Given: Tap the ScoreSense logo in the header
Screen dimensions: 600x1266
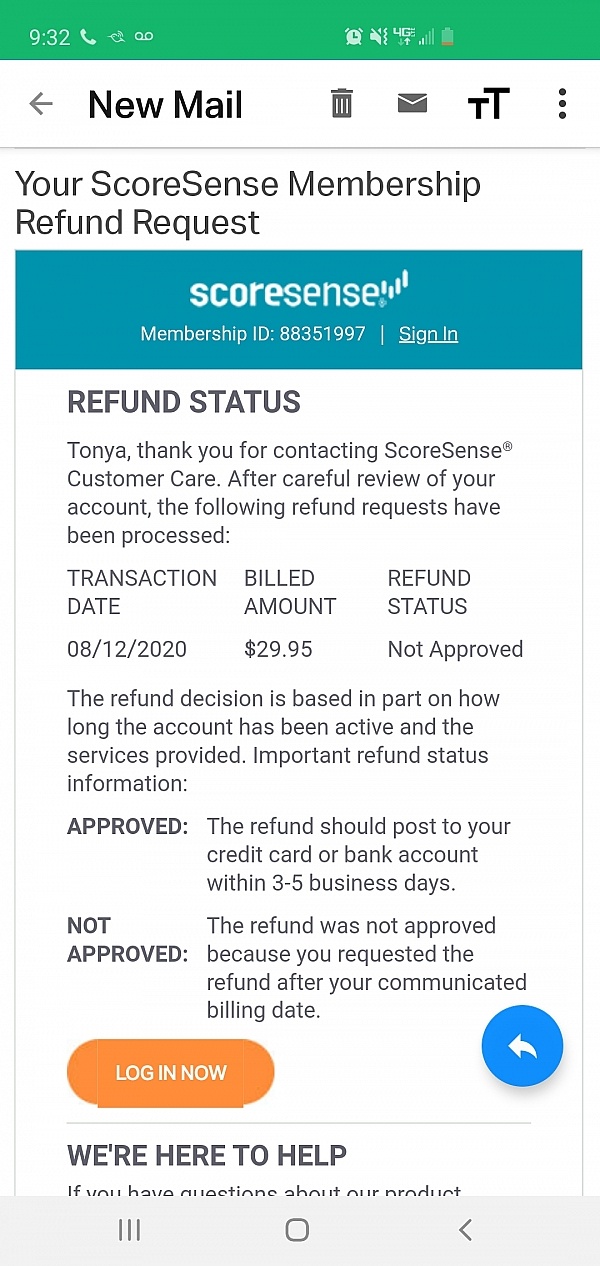Looking at the screenshot, I should (x=298, y=291).
